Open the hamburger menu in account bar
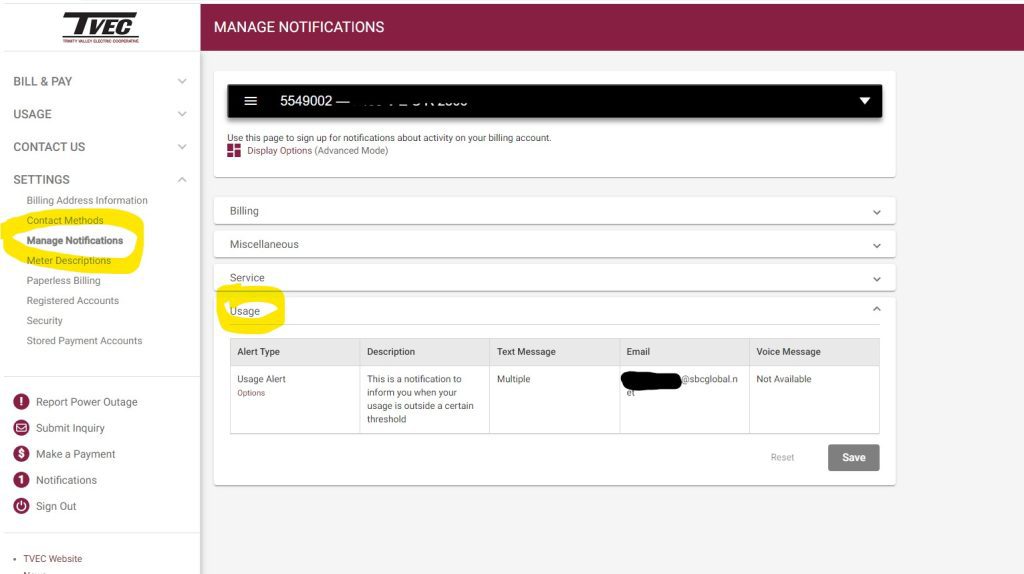This screenshot has height=574, width=1024. coord(251,101)
